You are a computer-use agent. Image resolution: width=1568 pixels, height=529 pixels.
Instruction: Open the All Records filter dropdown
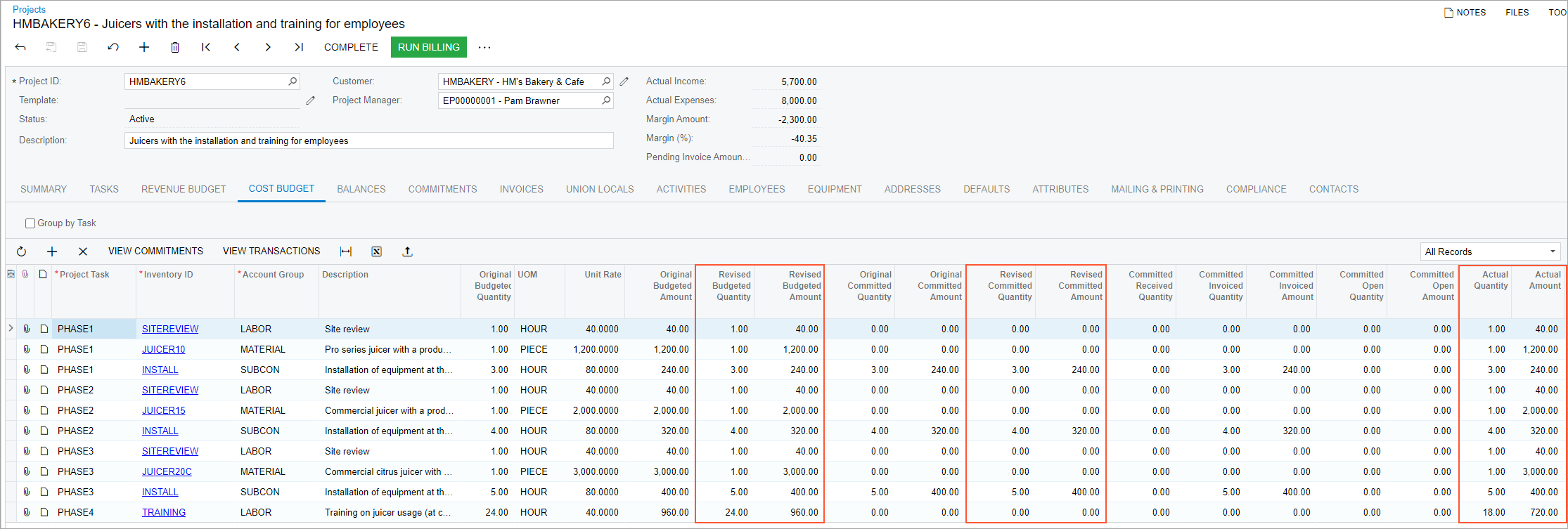pos(1489,252)
